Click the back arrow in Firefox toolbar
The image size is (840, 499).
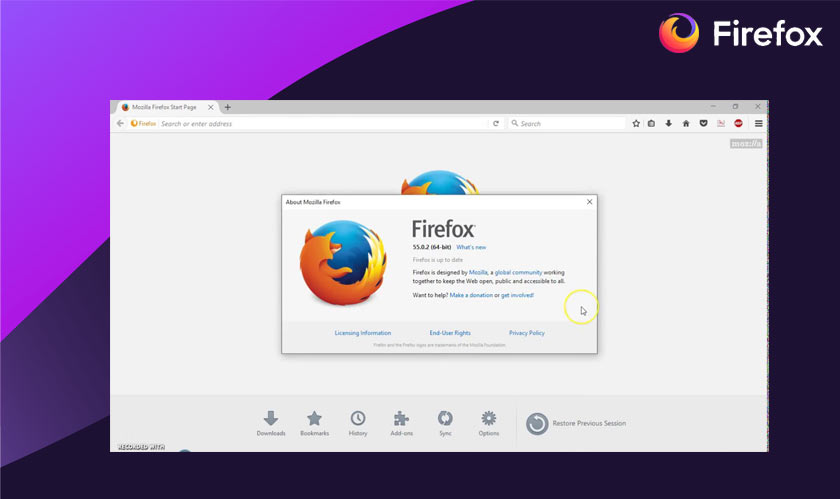point(120,123)
